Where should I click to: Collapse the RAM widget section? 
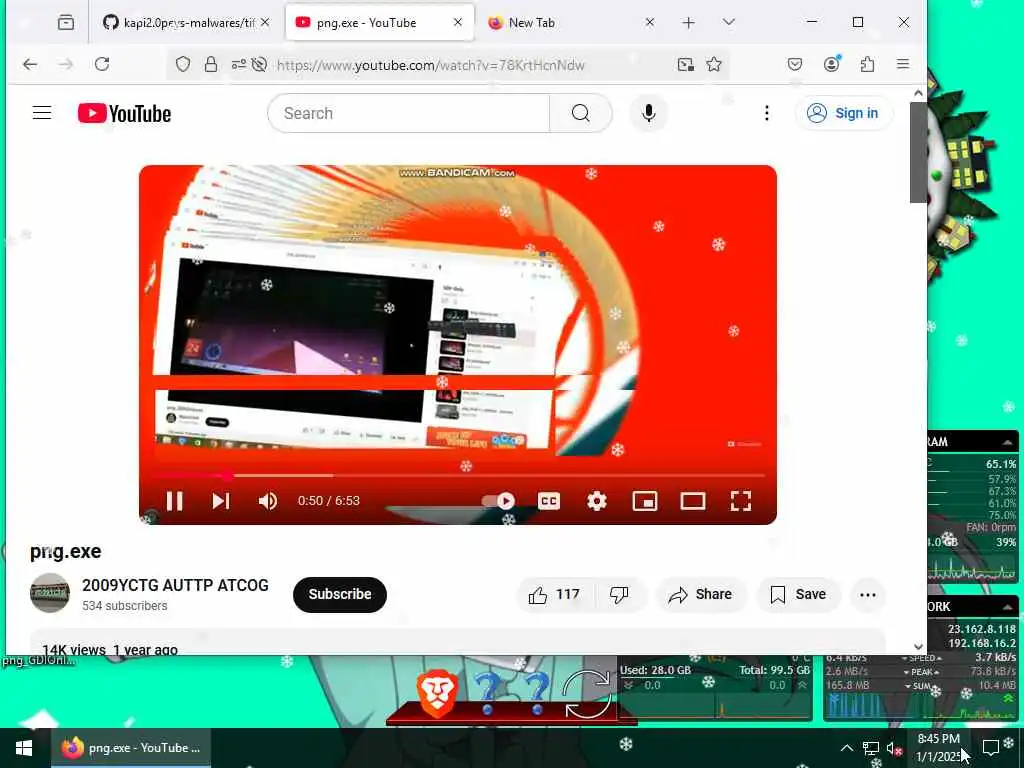point(1007,442)
